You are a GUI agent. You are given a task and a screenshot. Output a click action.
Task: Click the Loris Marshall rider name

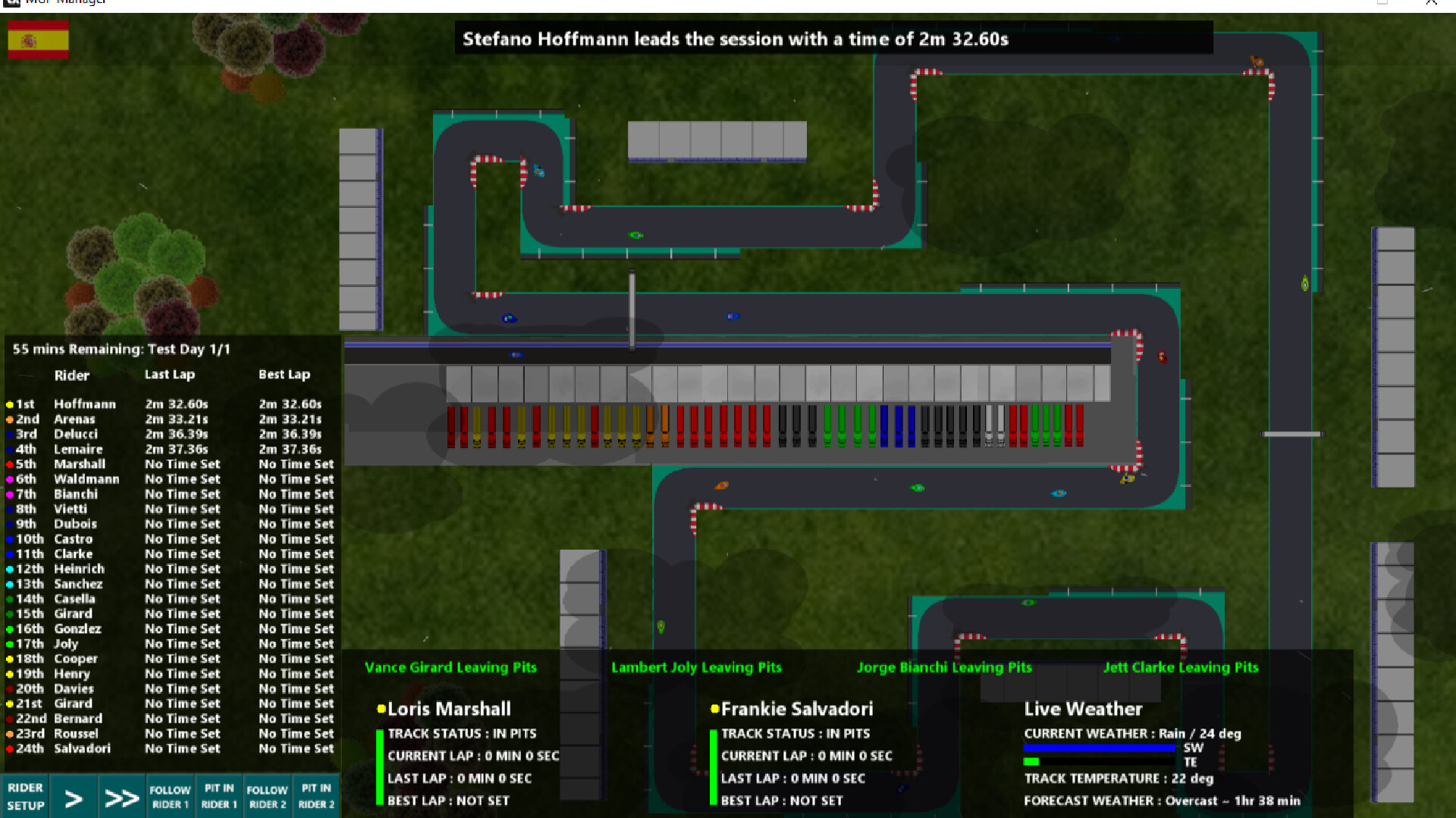click(x=449, y=709)
